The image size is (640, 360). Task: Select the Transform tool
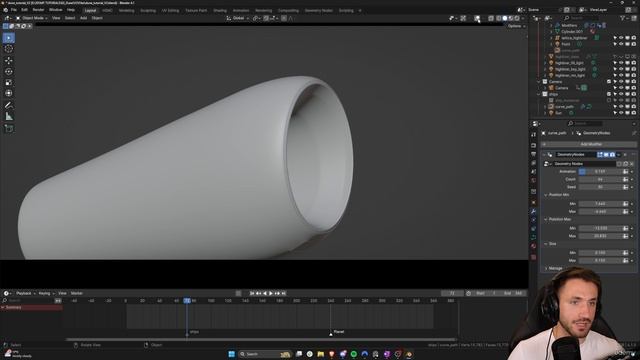click(9, 93)
